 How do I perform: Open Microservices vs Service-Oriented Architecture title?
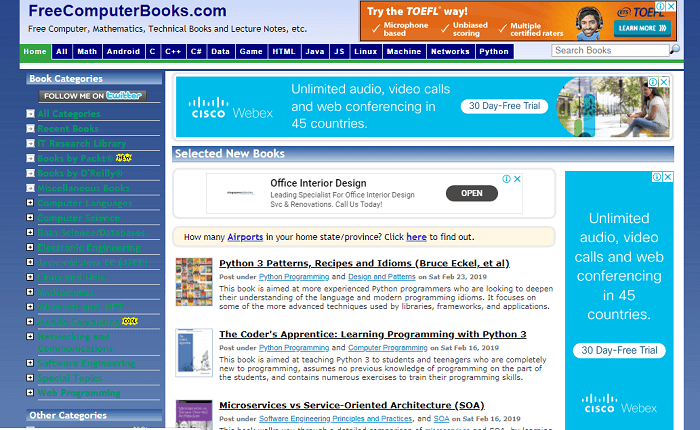point(352,405)
